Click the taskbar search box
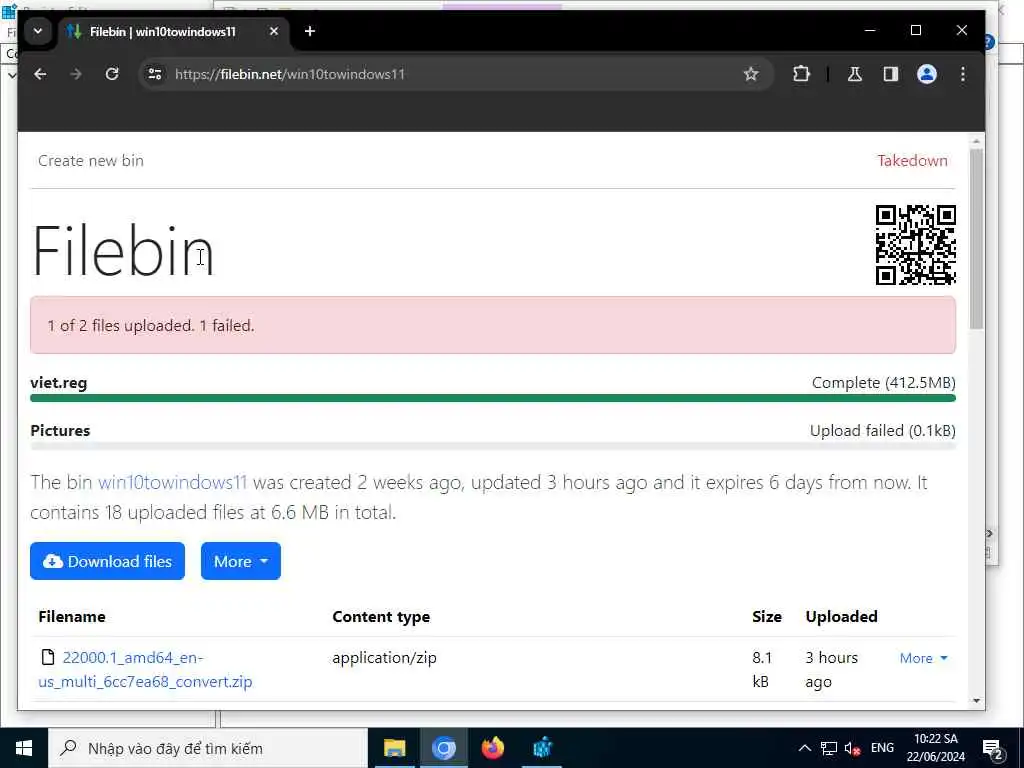Screen dimensions: 1024x768 pyautogui.click(x=208, y=748)
